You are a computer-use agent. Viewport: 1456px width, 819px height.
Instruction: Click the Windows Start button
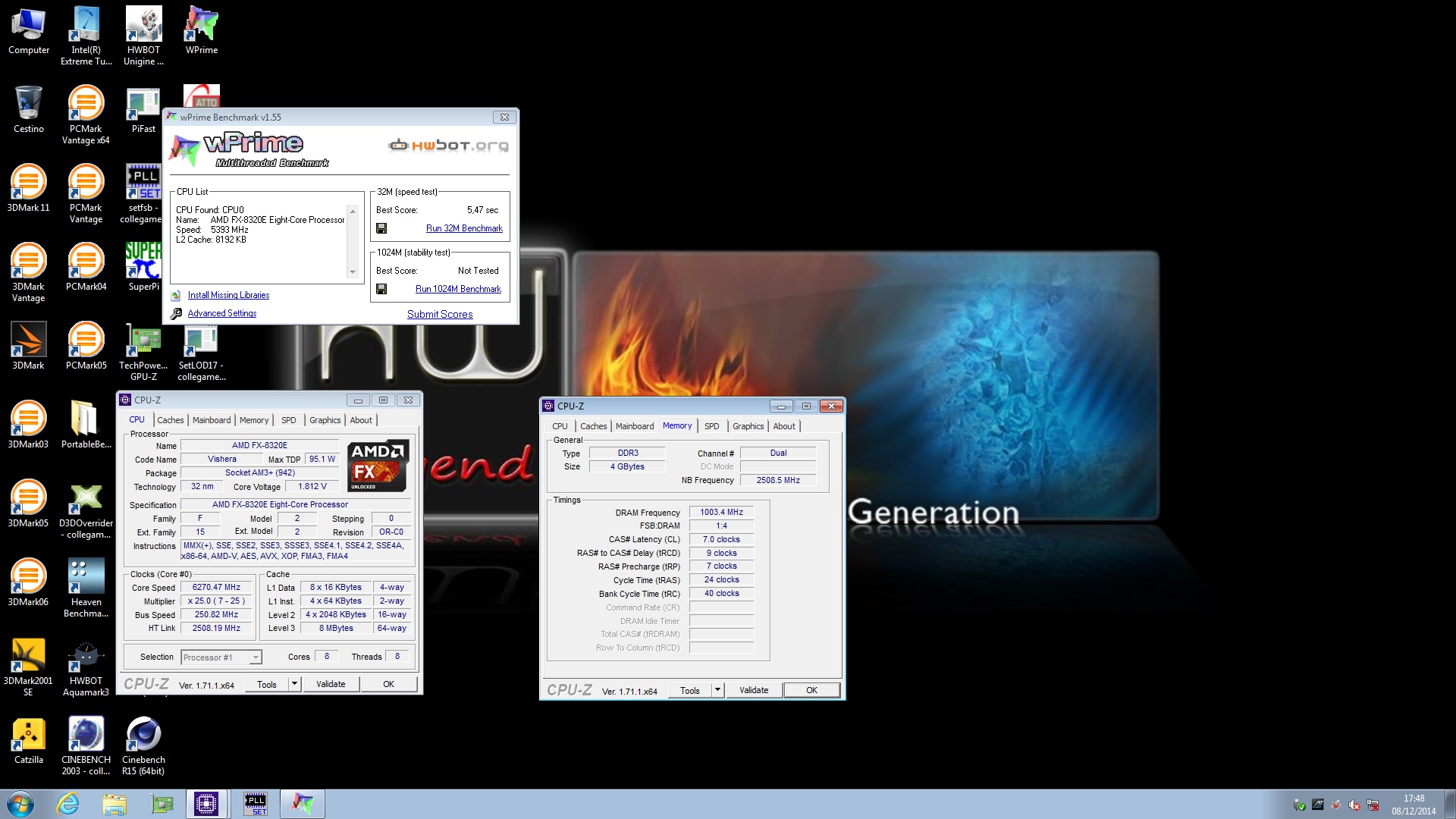click(x=20, y=804)
